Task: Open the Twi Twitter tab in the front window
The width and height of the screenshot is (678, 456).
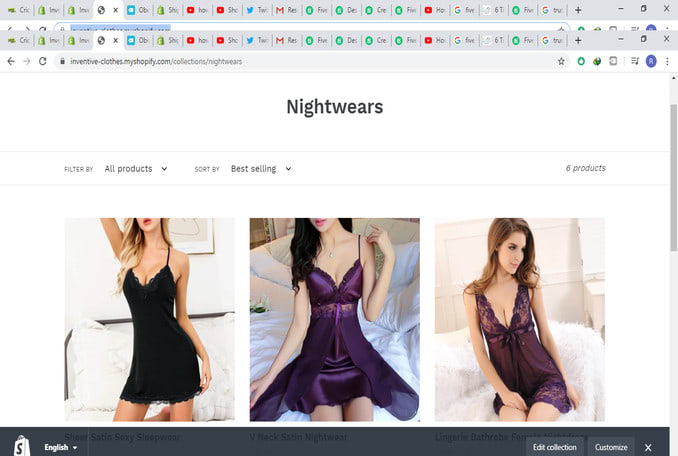Action: coord(257,40)
